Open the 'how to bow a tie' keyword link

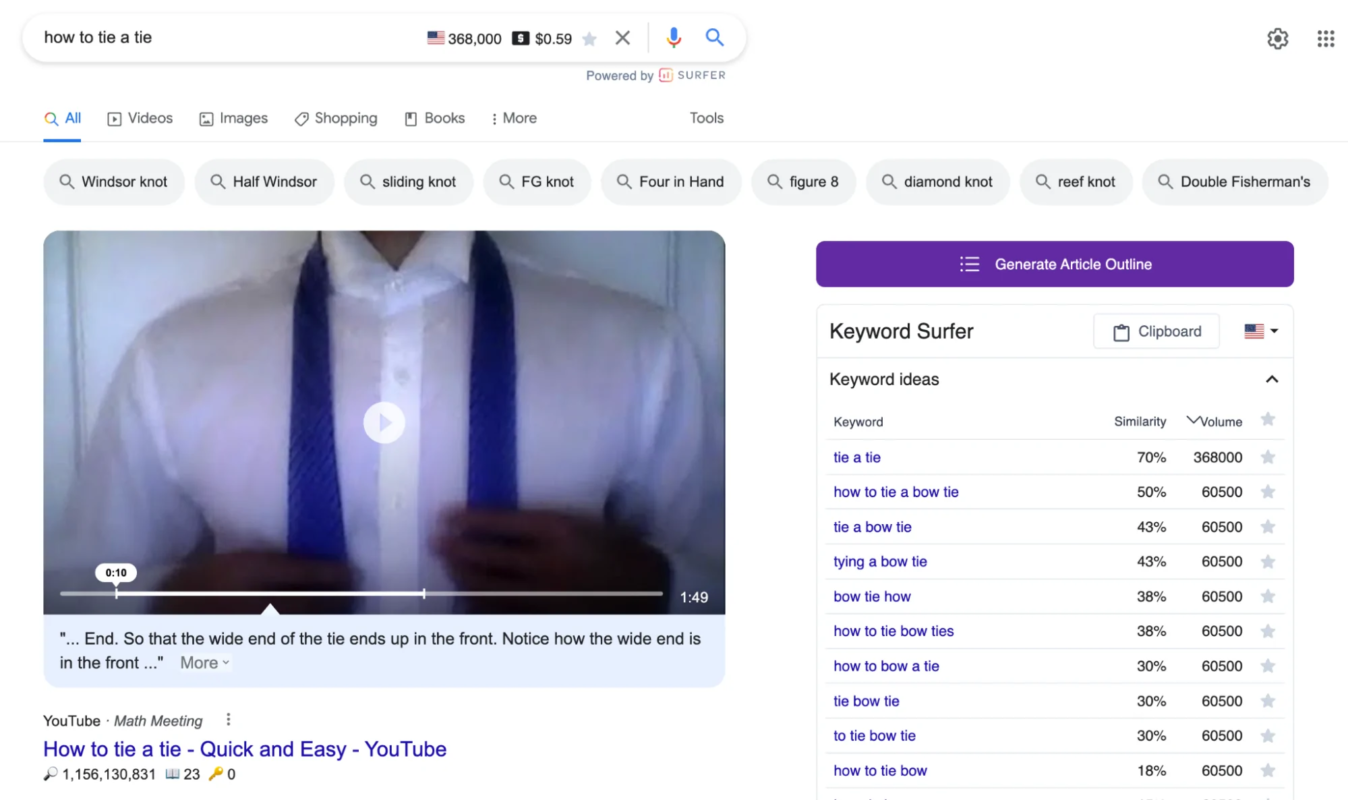[x=886, y=666]
